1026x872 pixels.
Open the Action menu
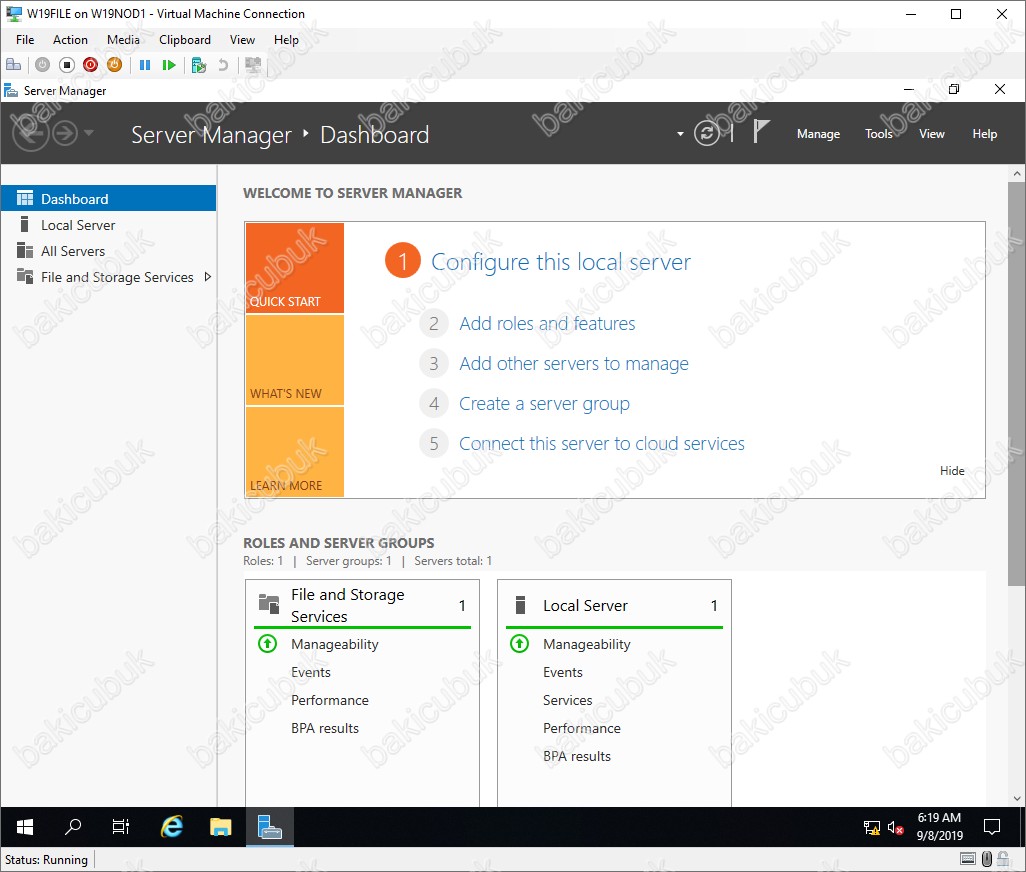click(x=70, y=40)
